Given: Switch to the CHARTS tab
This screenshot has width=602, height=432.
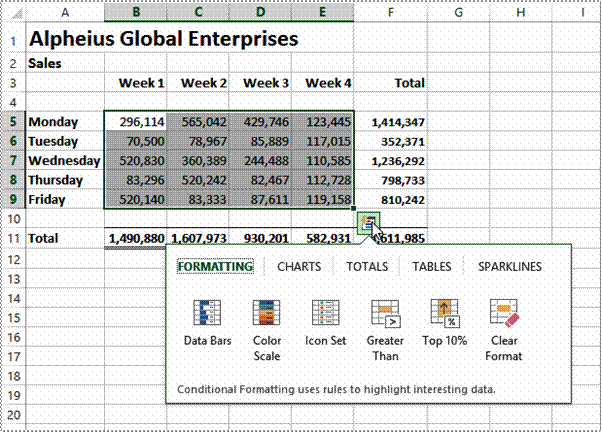Looking at the screenshot, I should point(299,266).
